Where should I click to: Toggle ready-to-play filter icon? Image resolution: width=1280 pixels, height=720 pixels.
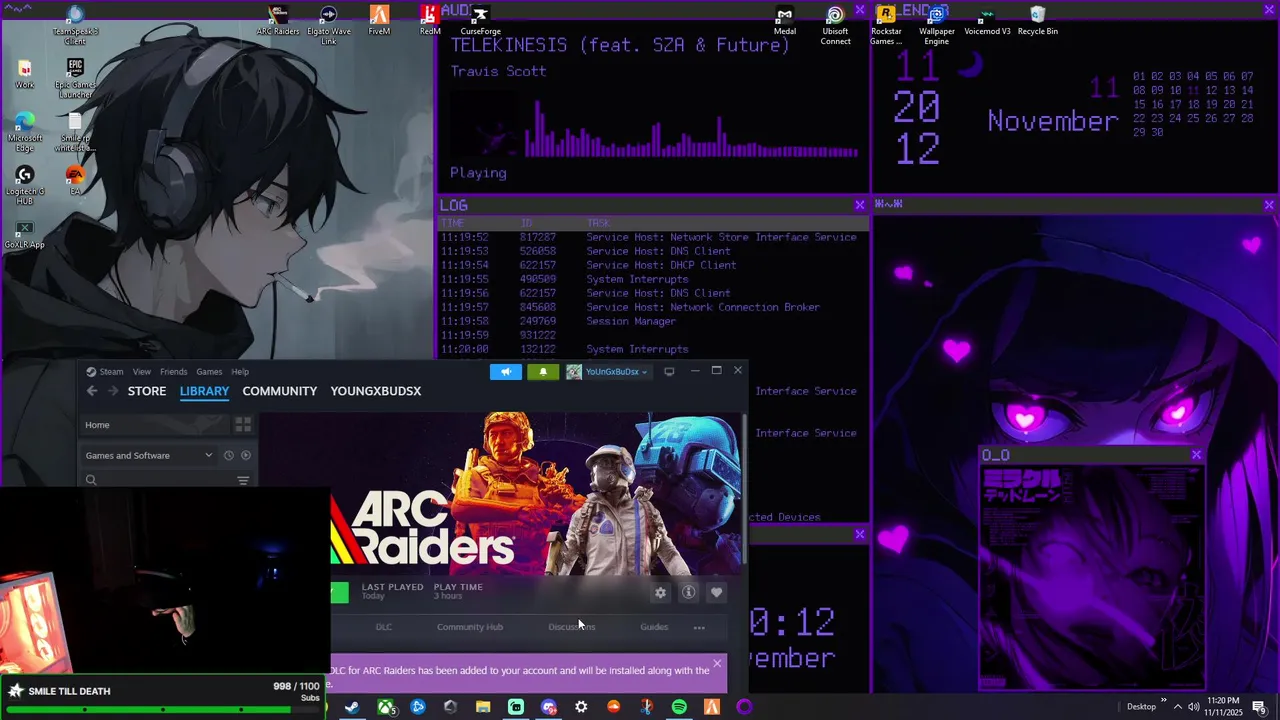coord(246,455)
